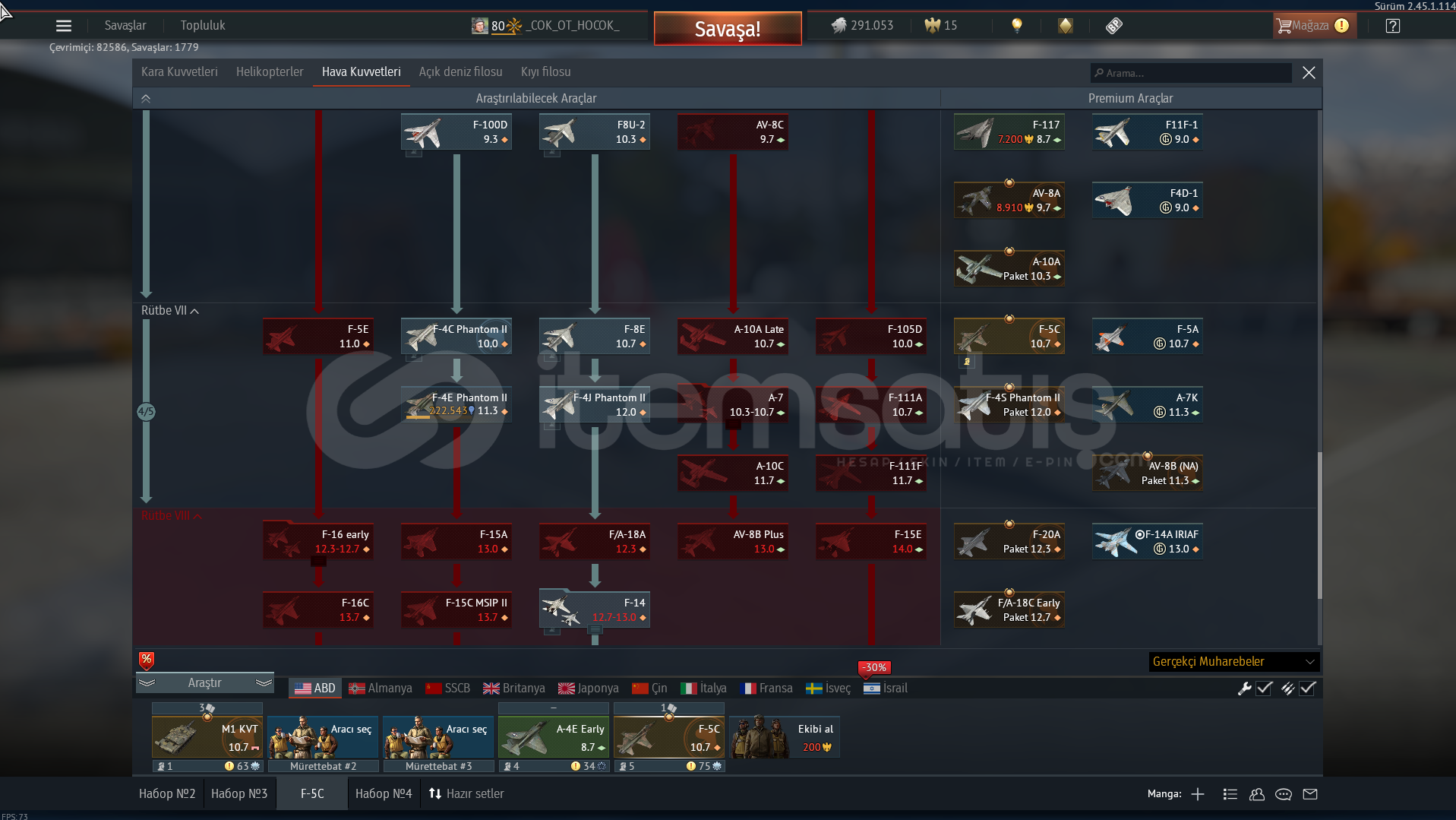The image size is (1456, 820).
Task: Switch to Kara Kuvvetleri tab
Action: coord(179,72)
